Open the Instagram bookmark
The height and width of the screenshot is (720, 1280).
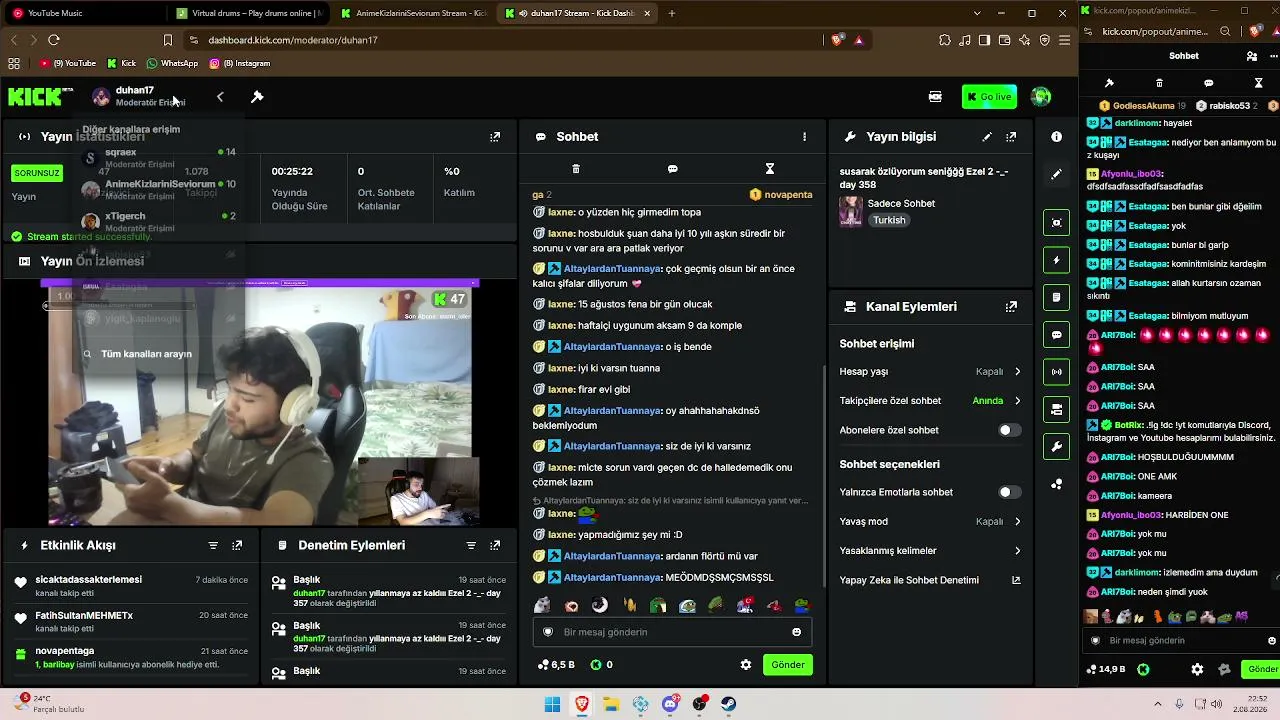coord(240,63)
